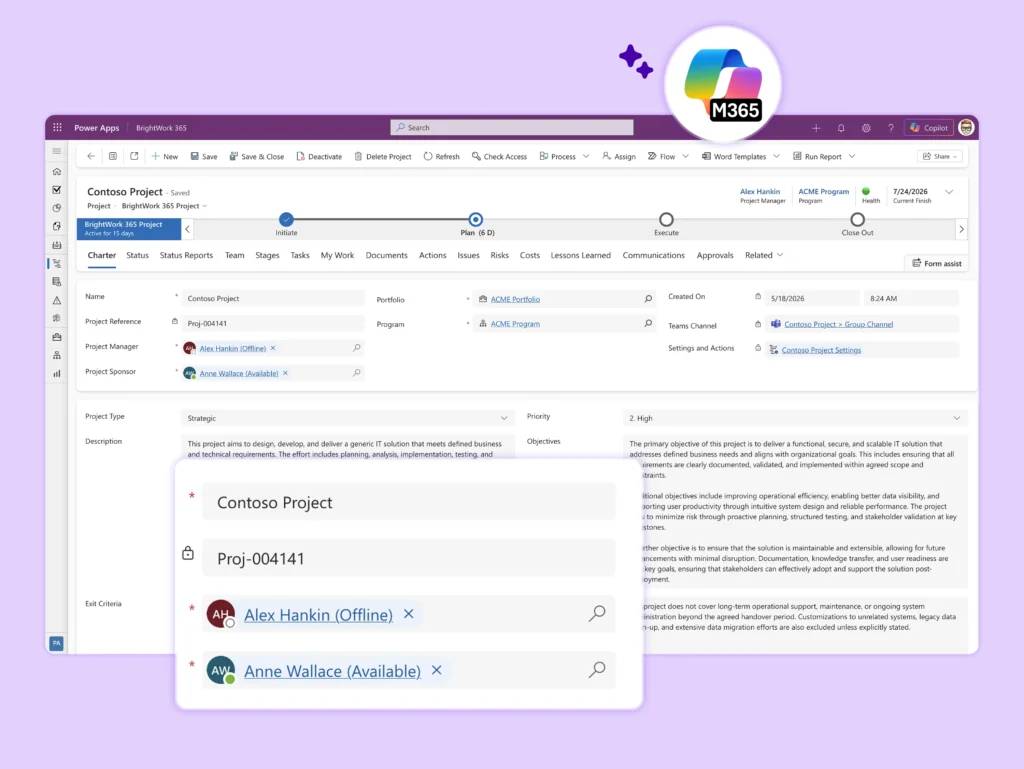Switch to the Status tab
This screenshot has height=769, width=1024.
tap(137, 255)
